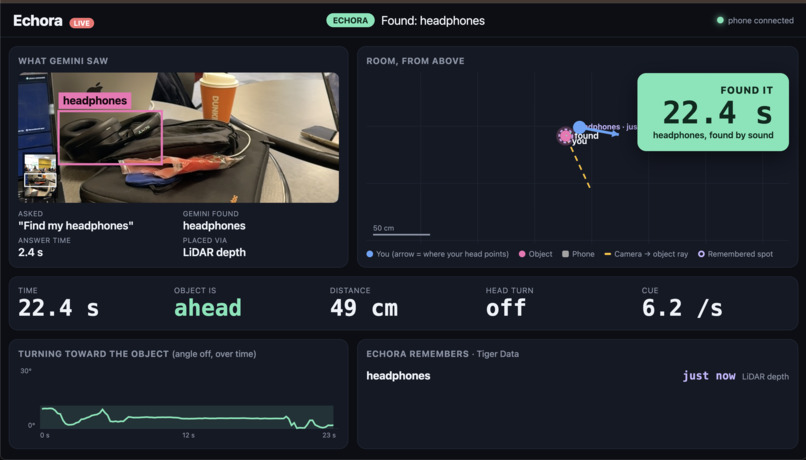Click the green phone connected dot

[720, 20]
